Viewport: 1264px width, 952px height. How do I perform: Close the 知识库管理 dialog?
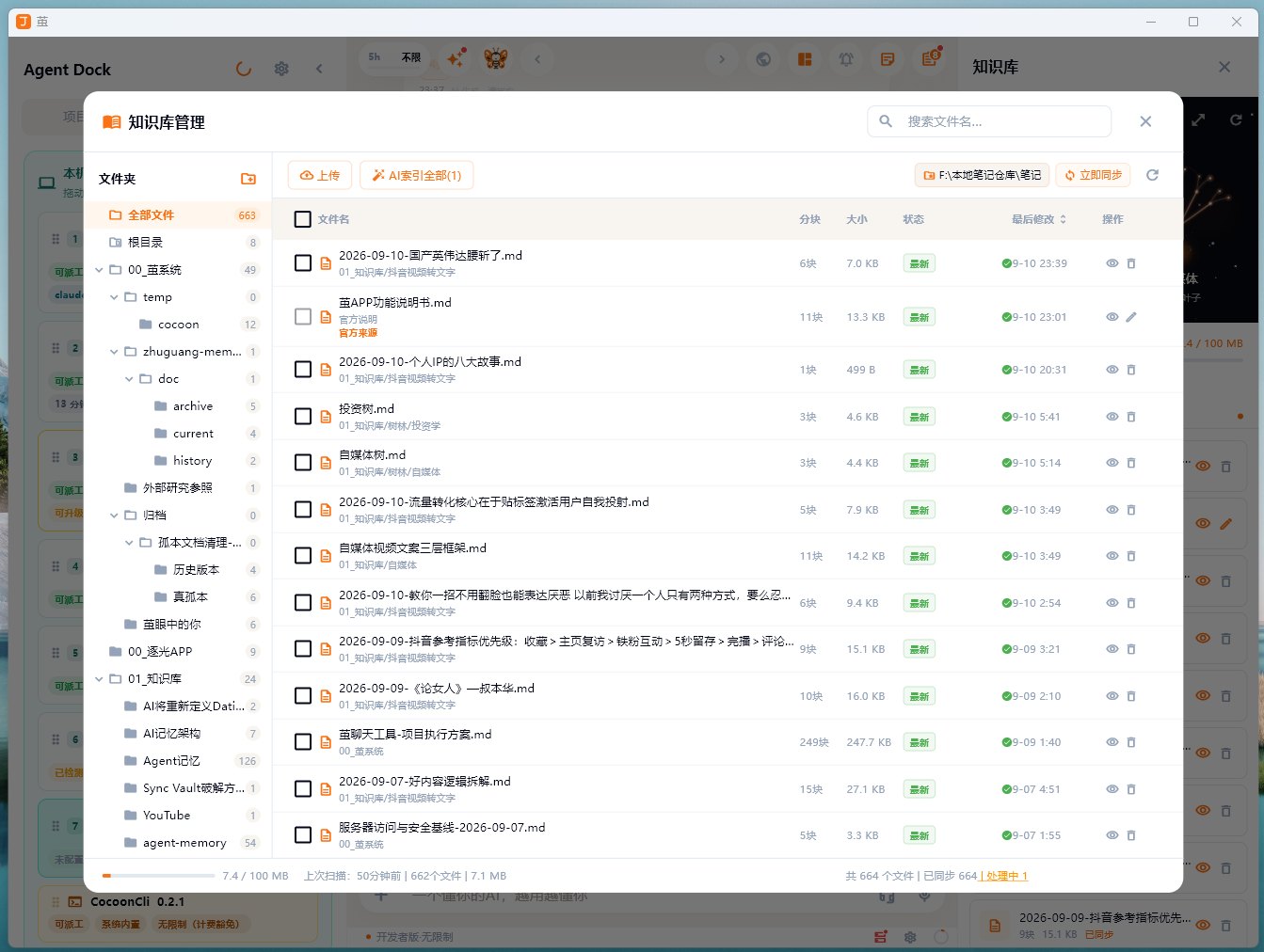click(x=1145, y=121)
